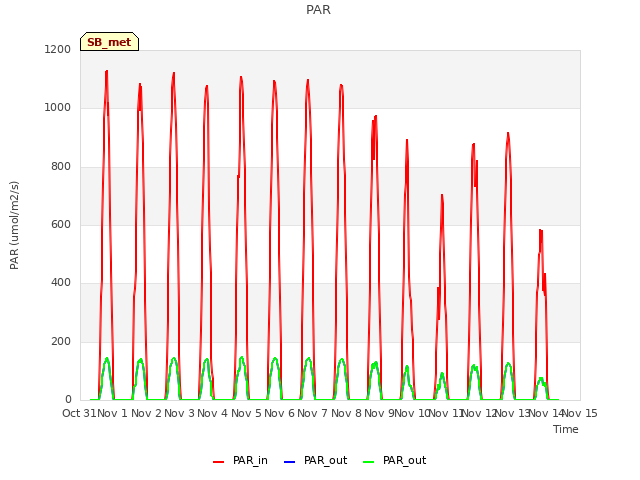Click the 1200 y-axis tick label
The height and width of the screenshot is (480, 640).
(x=58, y=49)
